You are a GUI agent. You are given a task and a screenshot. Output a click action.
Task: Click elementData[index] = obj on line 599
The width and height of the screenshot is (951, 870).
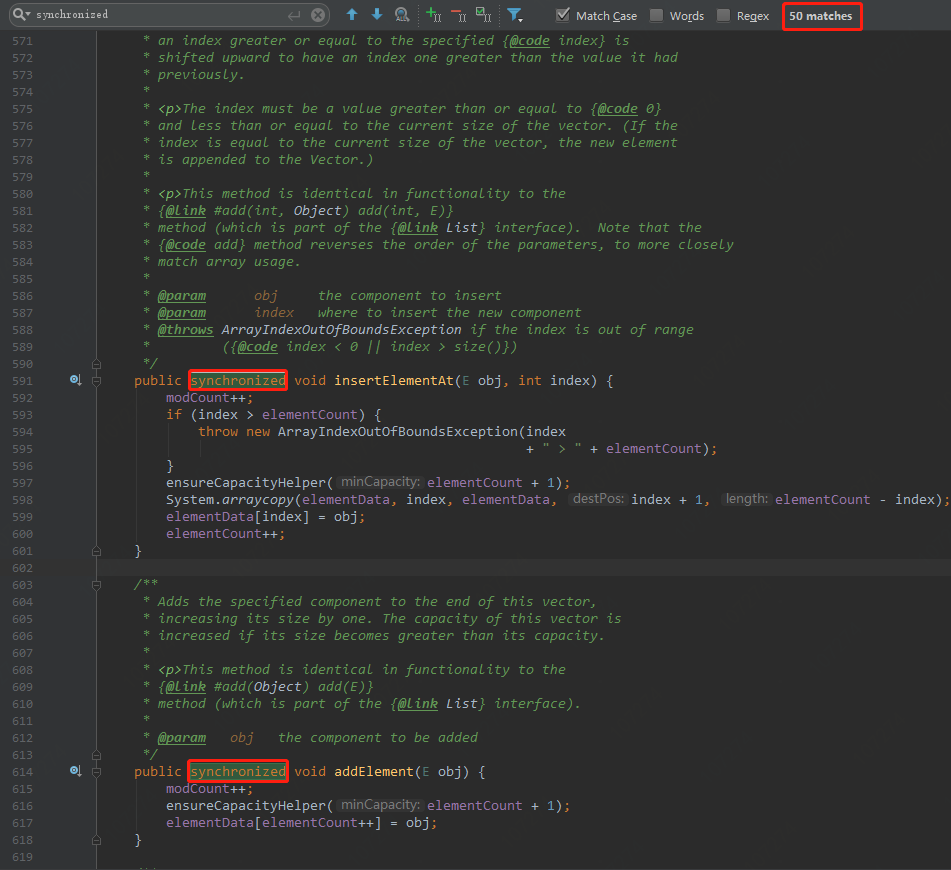coord(266,516)
